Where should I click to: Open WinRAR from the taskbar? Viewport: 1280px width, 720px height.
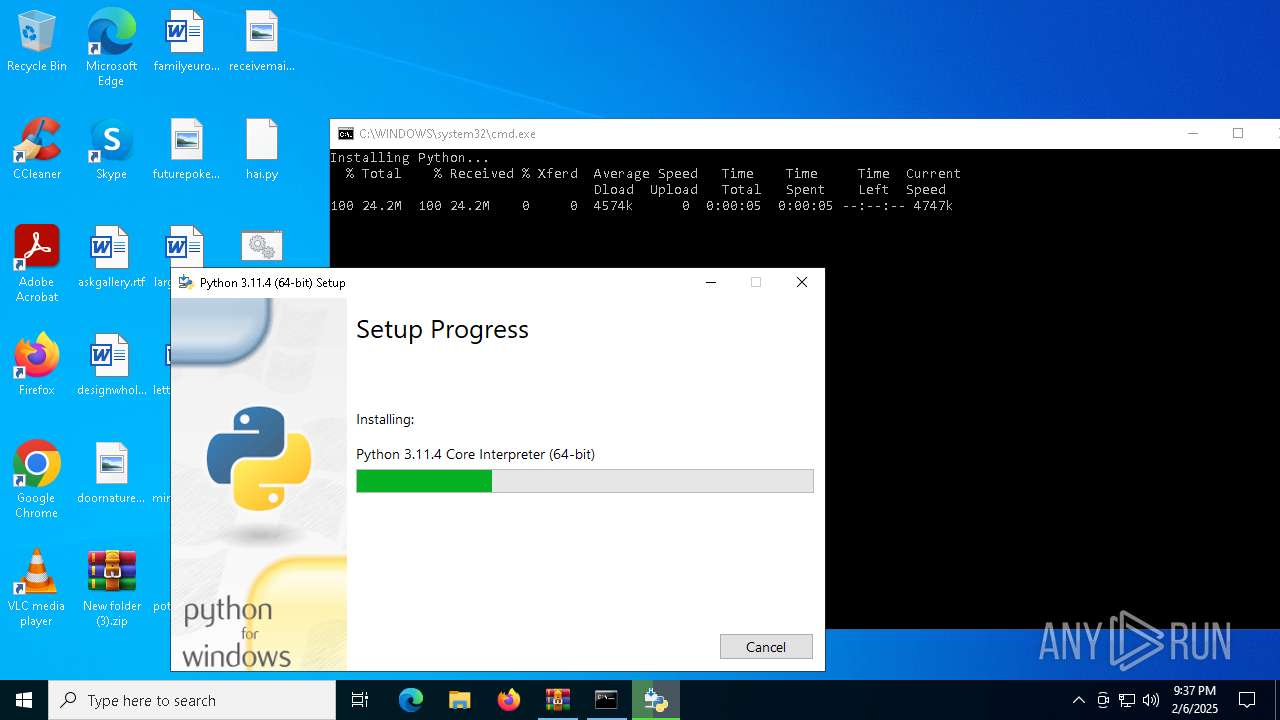coord(557,700)
